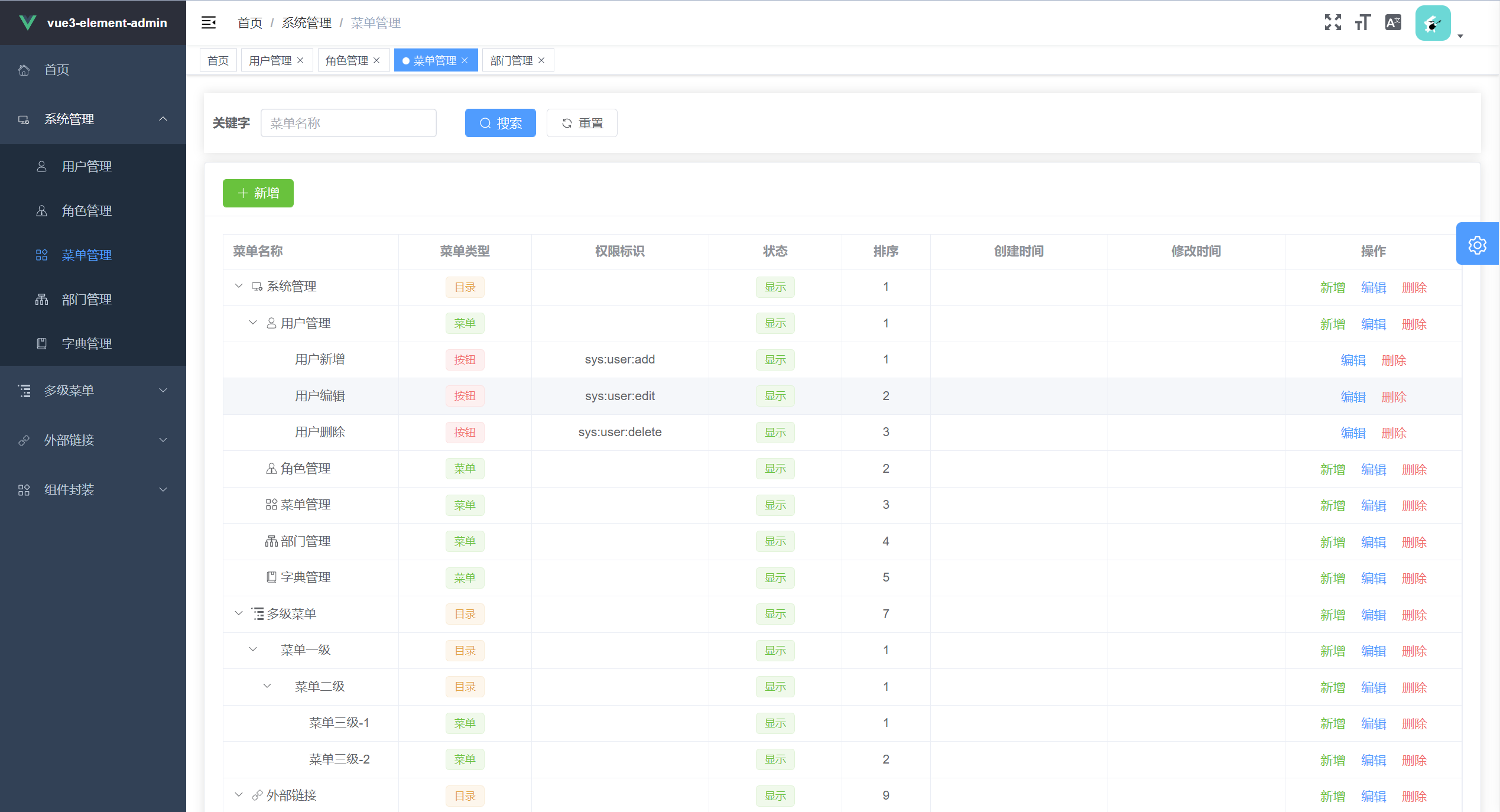Viewport: 1500px width, 812px height.
Task: Collapse the 多级菜单 table row
Action: click(x=239, y=613)
